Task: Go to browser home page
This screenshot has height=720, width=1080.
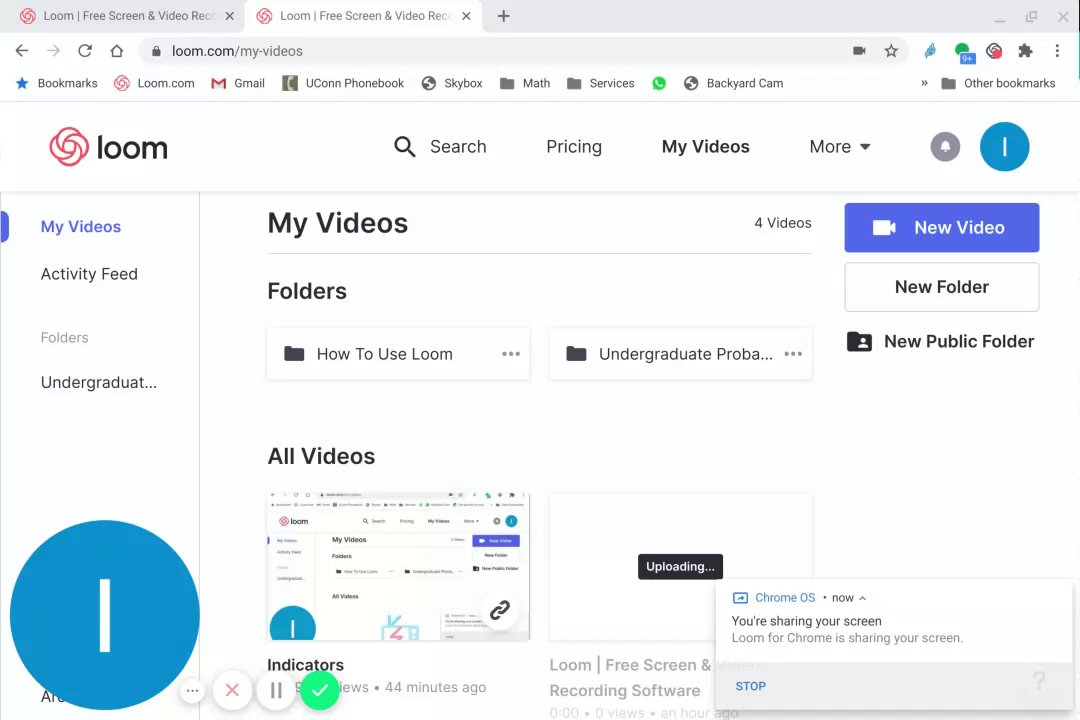Action: [x=116, y=51]
